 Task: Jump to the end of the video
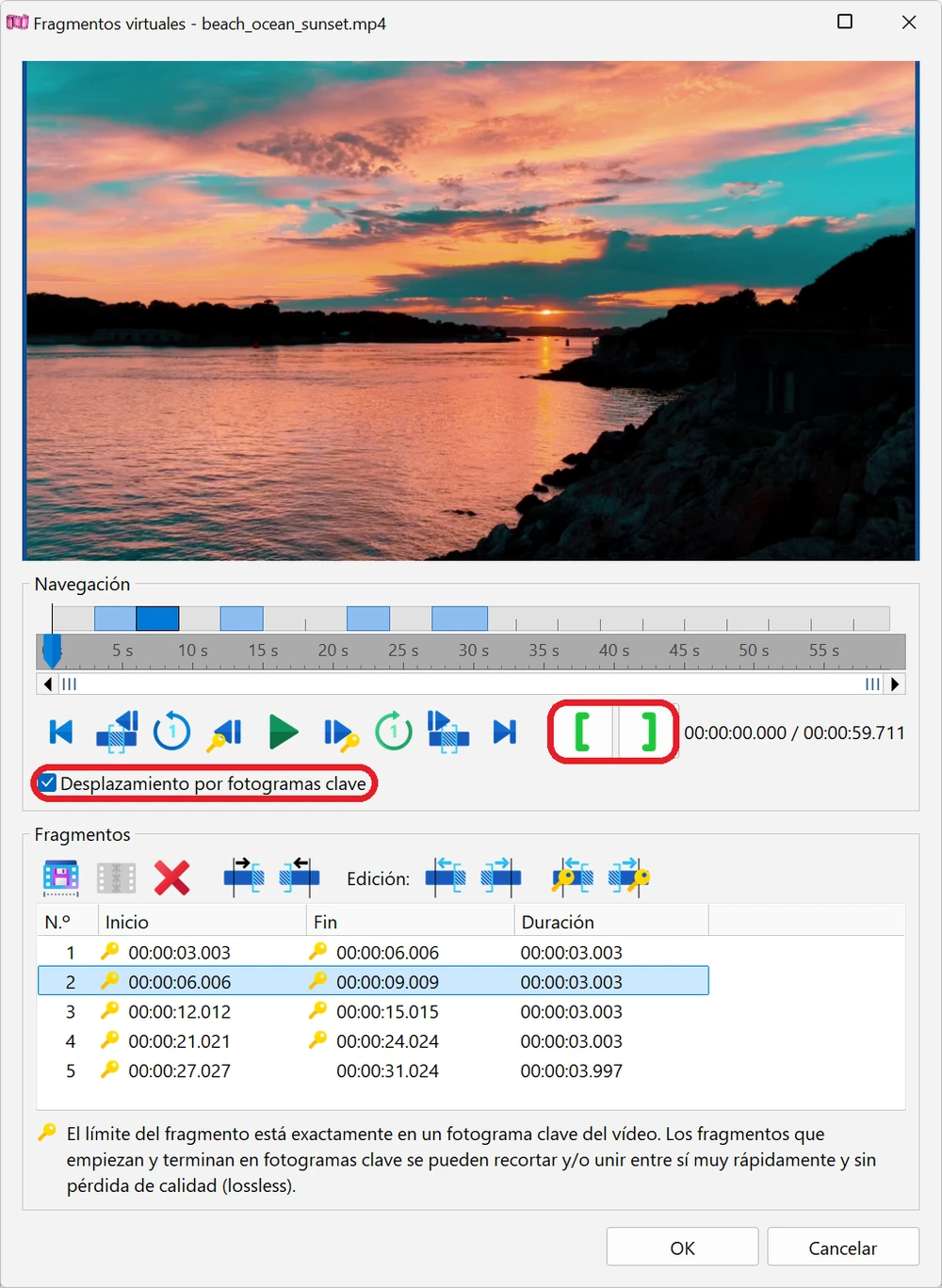click(x=505, y=732)
